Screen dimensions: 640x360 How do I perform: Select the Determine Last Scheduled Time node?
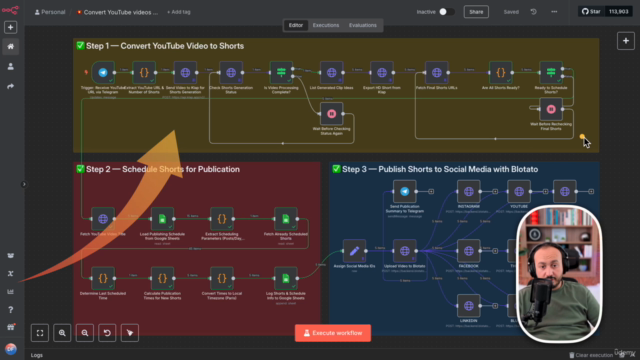click(x=103, y=278)
